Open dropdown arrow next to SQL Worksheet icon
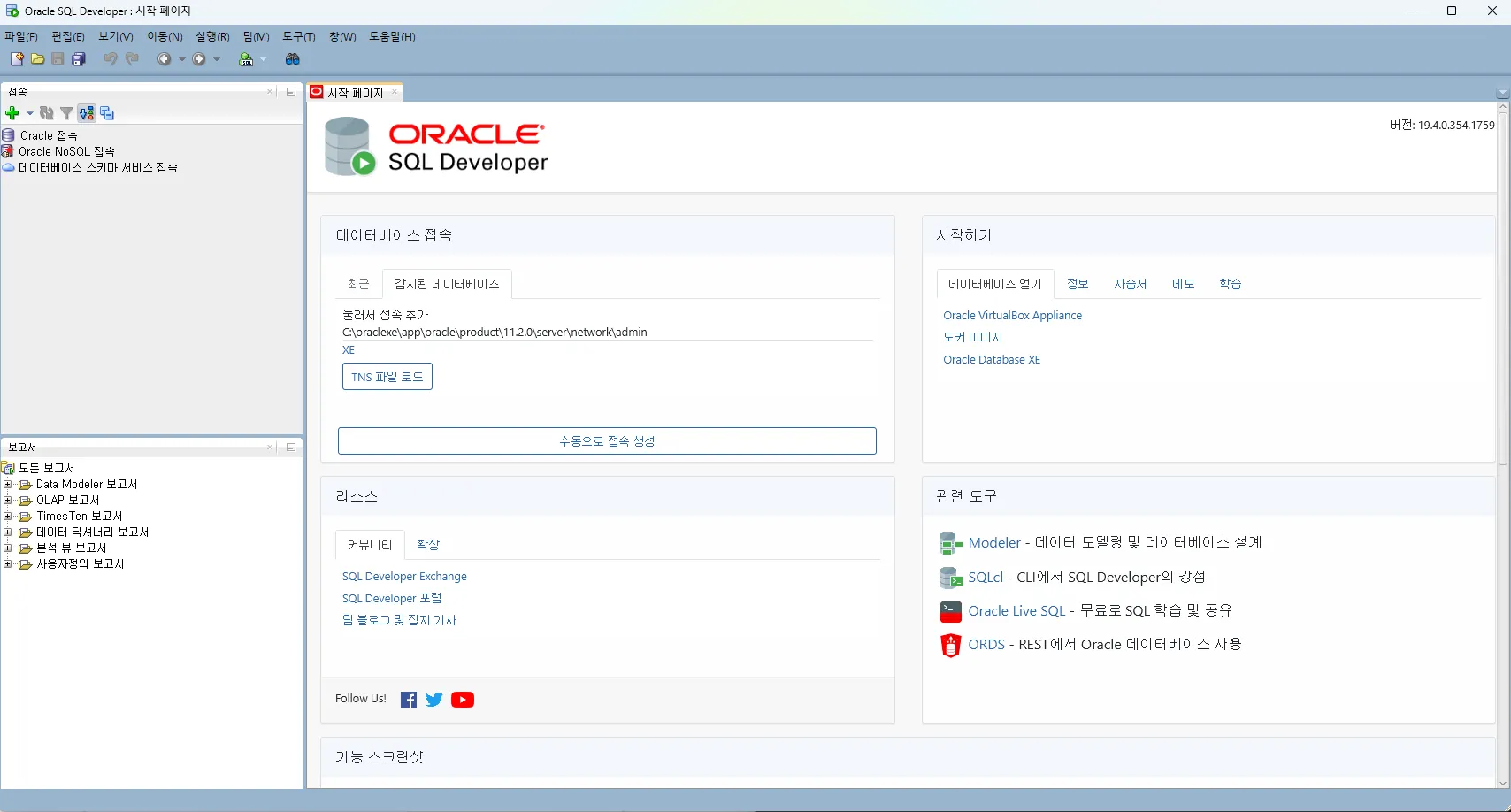The image size is (1511, 812). pos(263,59)
